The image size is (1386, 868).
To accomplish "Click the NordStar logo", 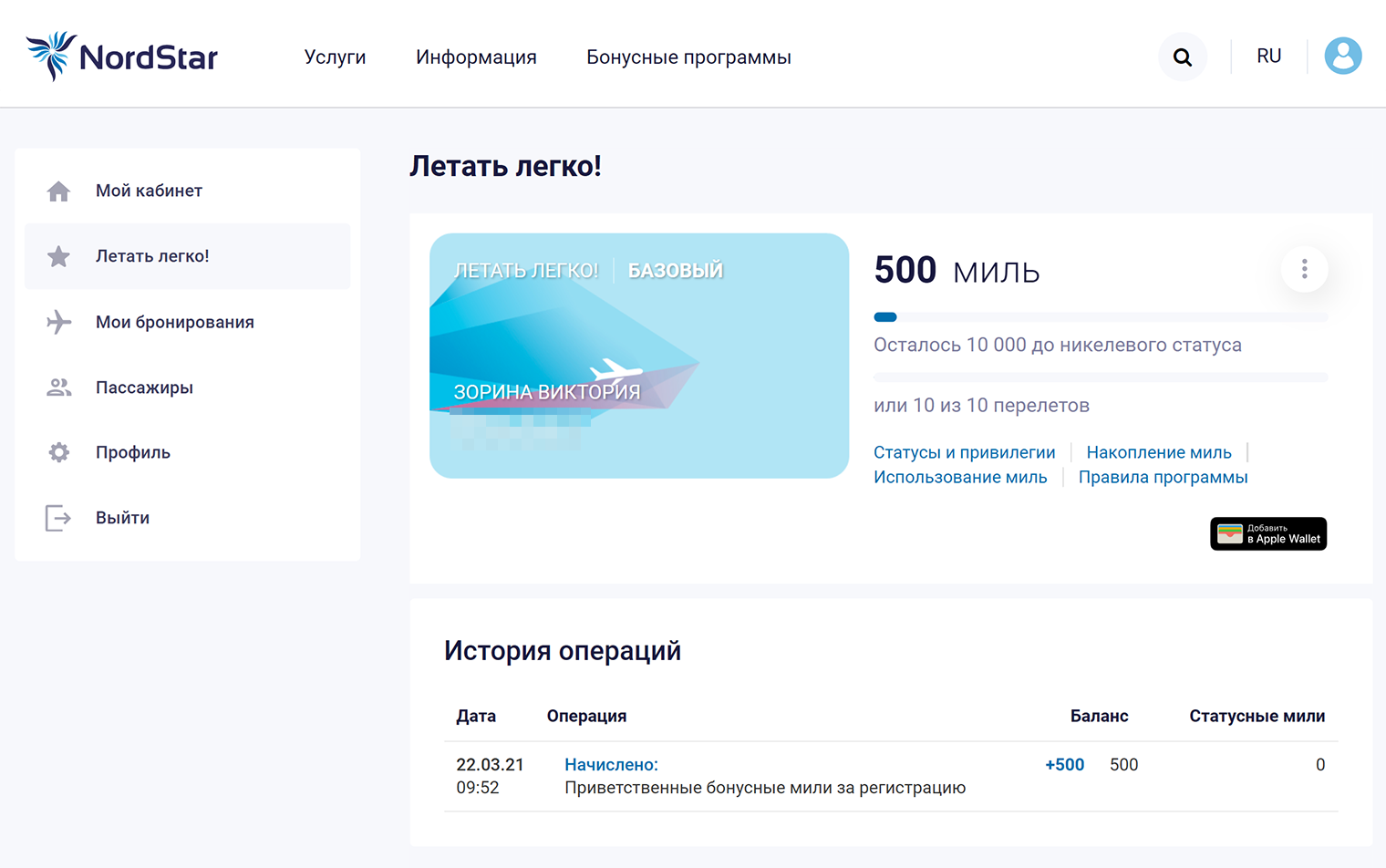I will point(121,55).
